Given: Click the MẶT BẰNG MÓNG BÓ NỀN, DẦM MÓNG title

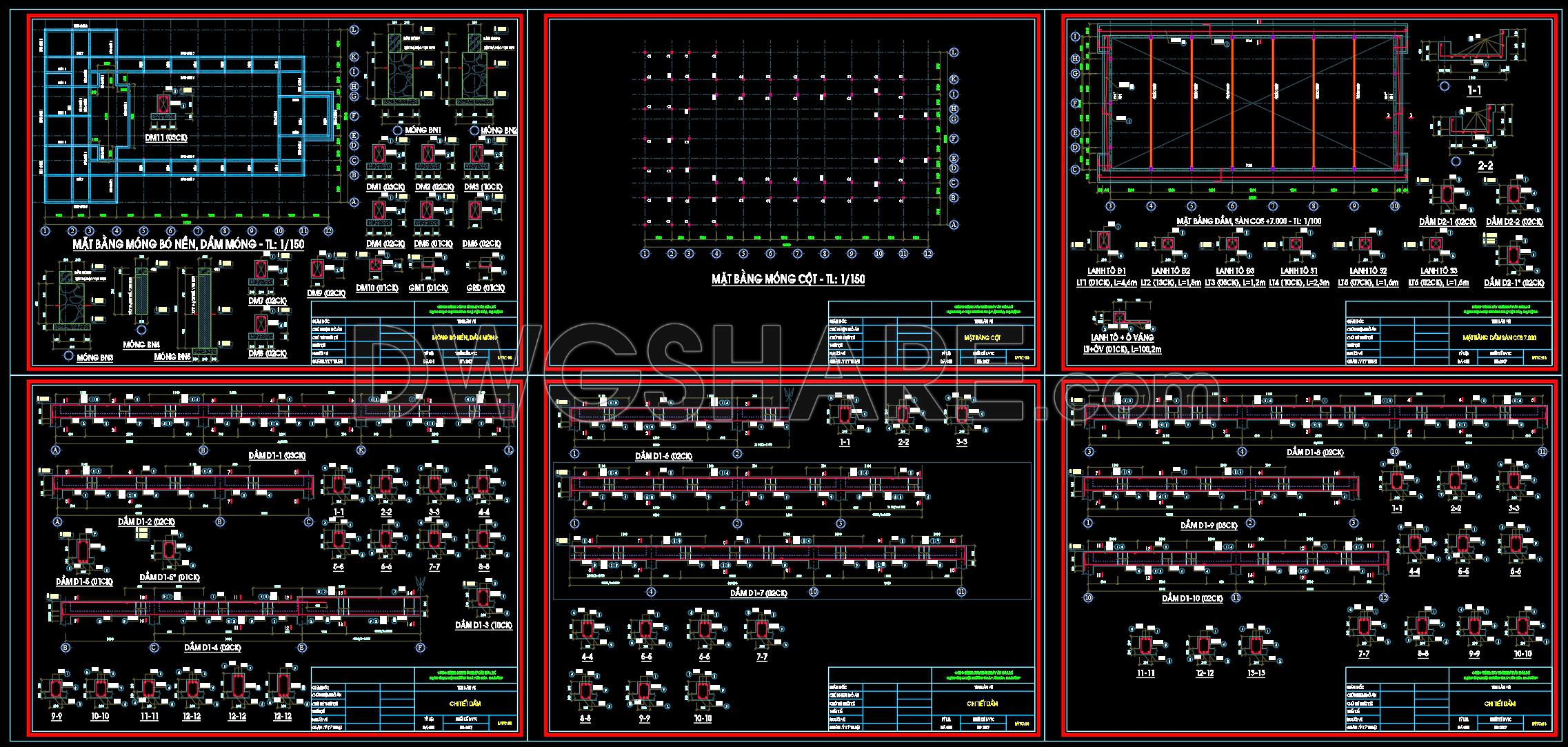Looking at the screenshot, I should click(x=188, y=245).
